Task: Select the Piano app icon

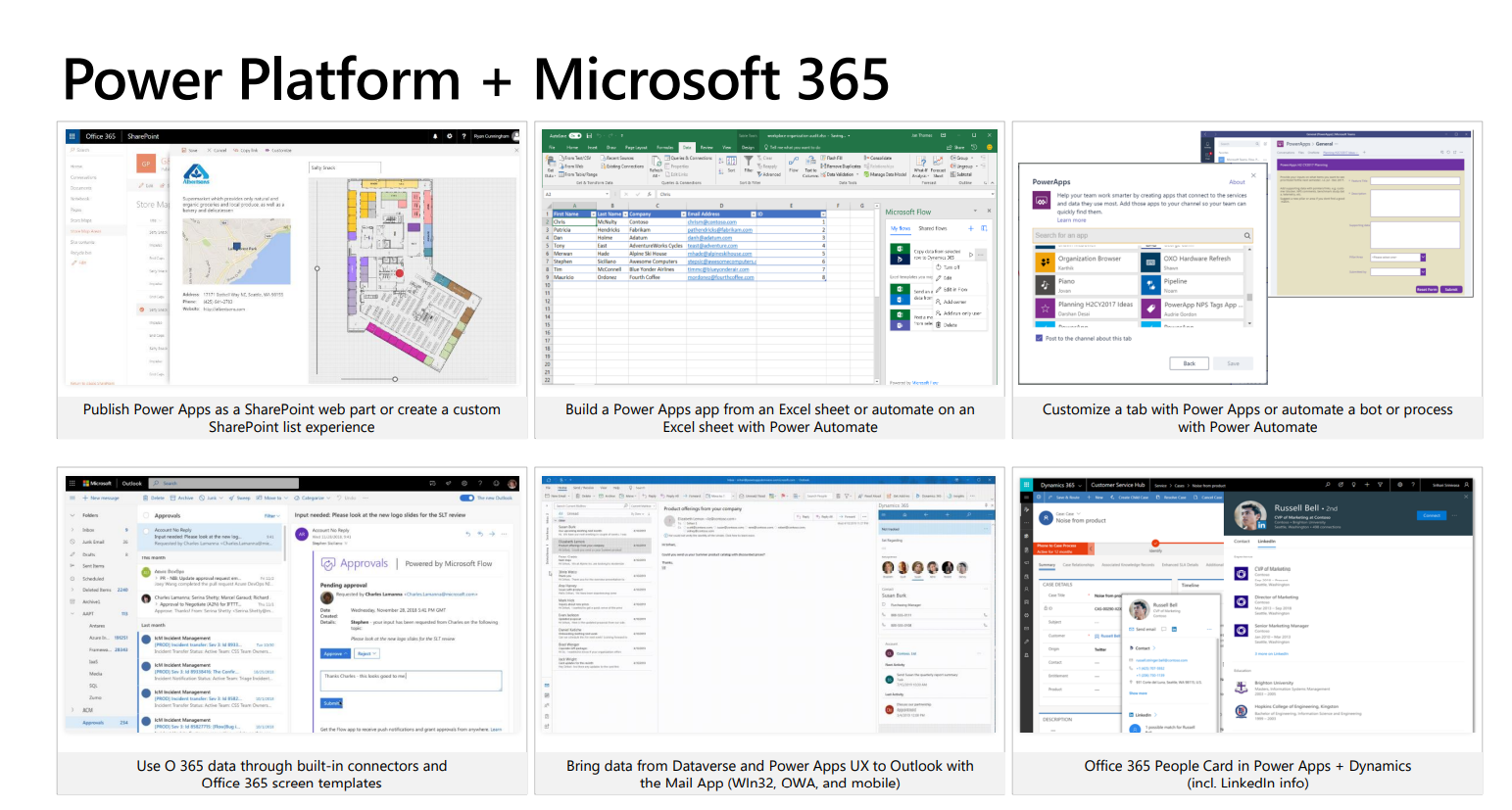Action: coord(1045,285)
